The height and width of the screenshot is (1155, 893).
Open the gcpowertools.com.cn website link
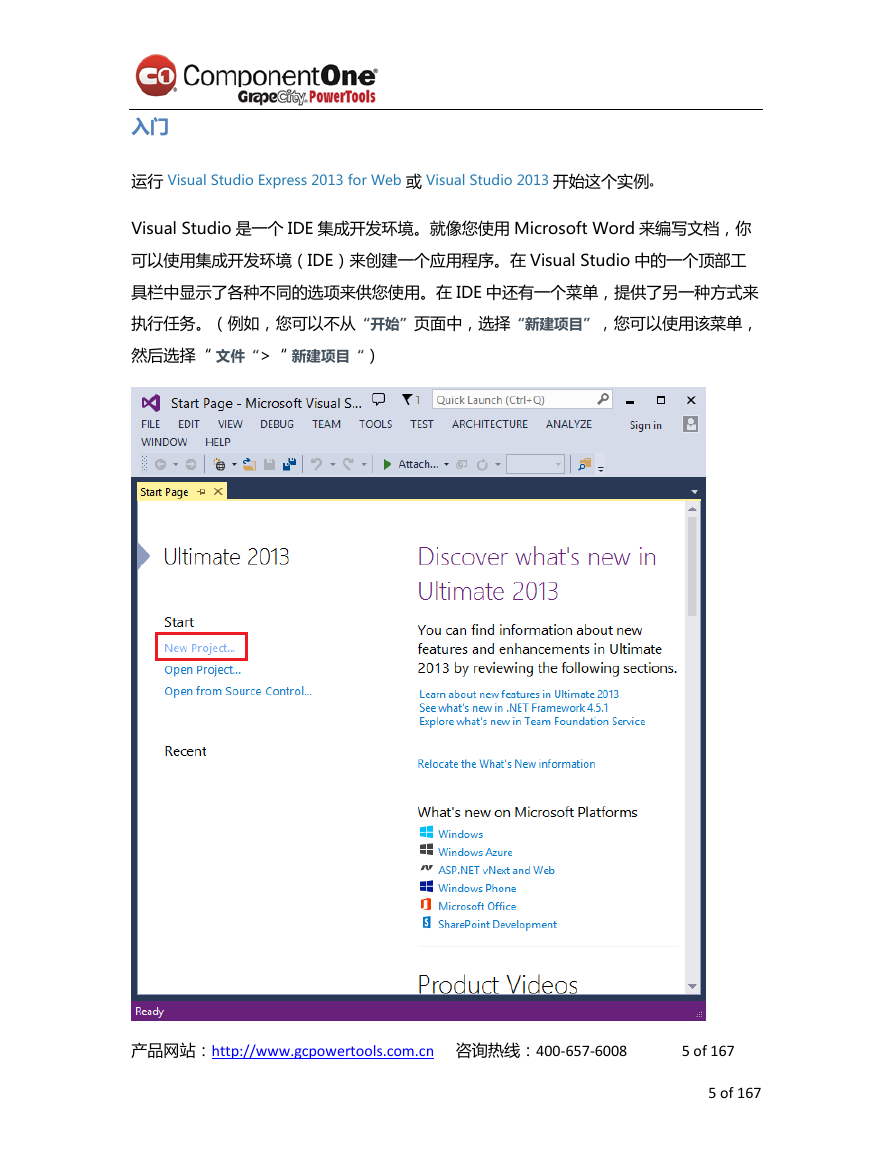click(323, 1051)
